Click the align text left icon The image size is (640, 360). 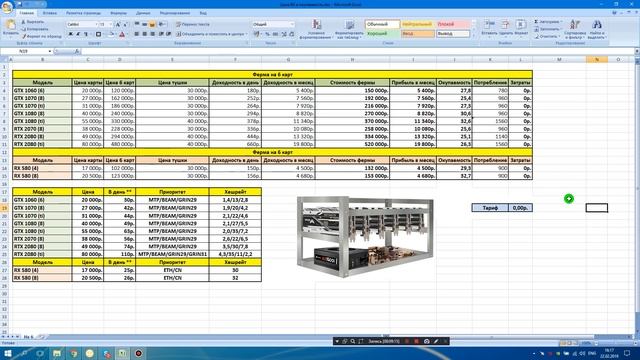tap(137, 34)
